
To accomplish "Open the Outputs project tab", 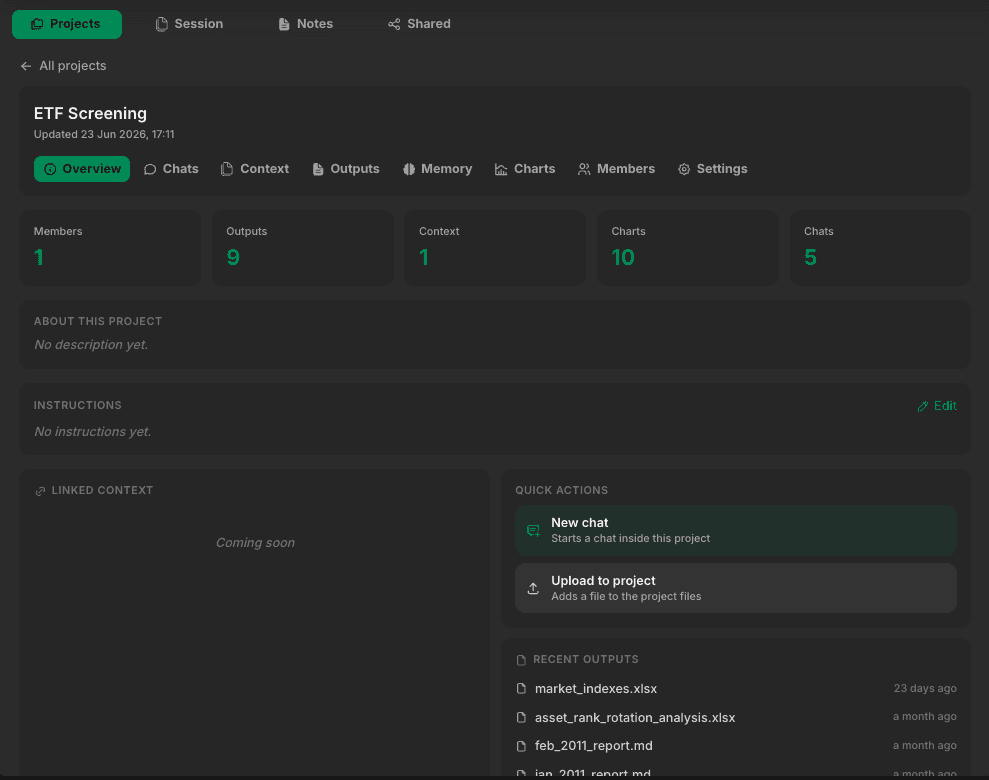I will click(x=346, y=169).
